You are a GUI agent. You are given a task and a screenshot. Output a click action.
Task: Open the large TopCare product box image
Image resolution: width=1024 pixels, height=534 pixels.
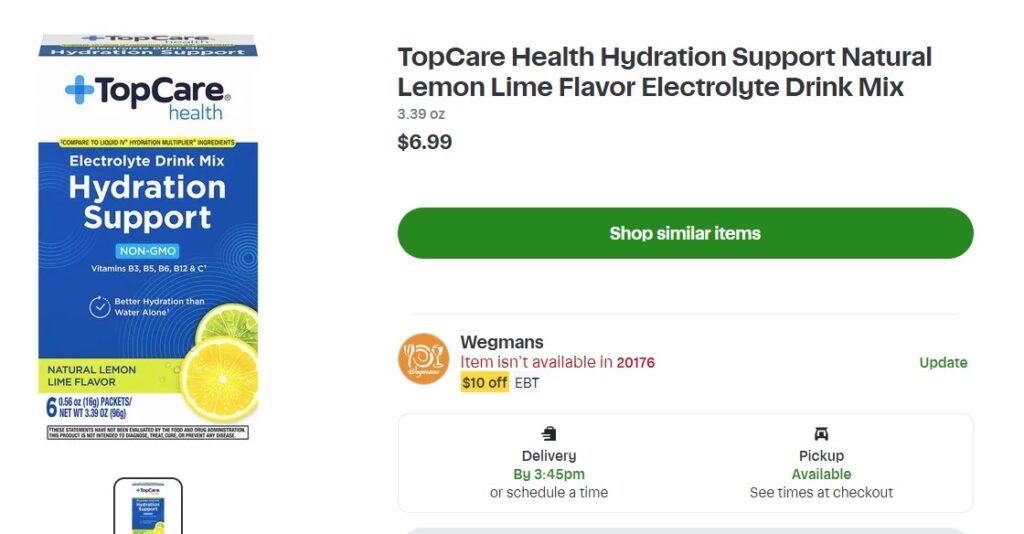click(x=148, y=238)
